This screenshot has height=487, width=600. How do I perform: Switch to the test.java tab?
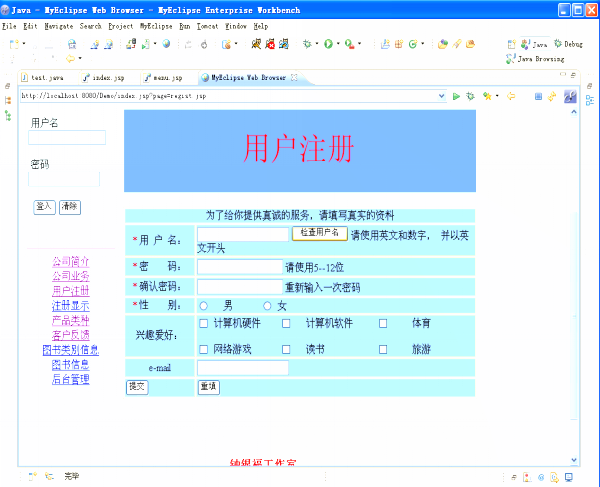43,78
